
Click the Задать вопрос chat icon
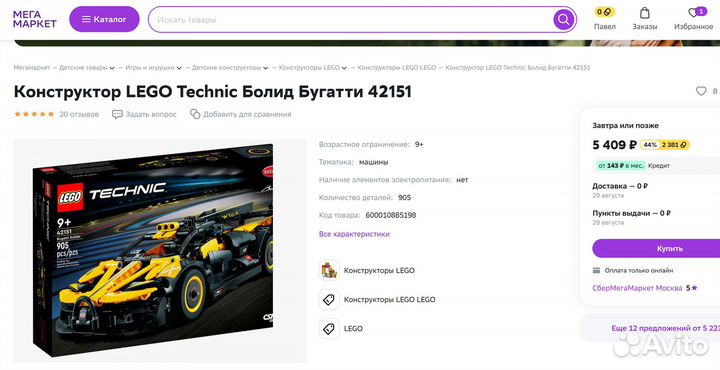[x=117, y=114]
